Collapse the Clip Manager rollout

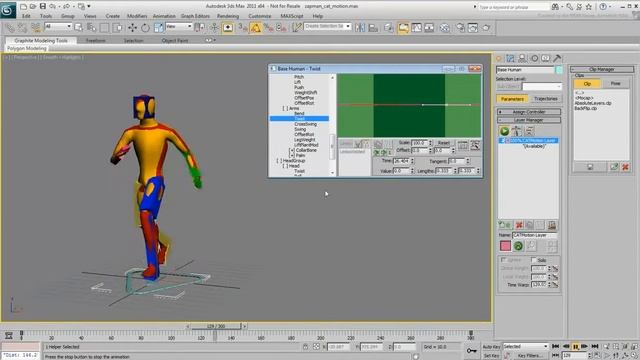tap(602, 69)
